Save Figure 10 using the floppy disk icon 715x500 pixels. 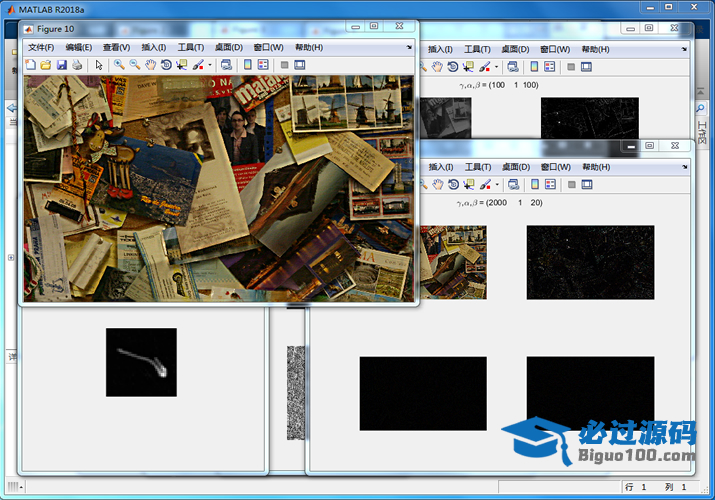click(61, 65)
